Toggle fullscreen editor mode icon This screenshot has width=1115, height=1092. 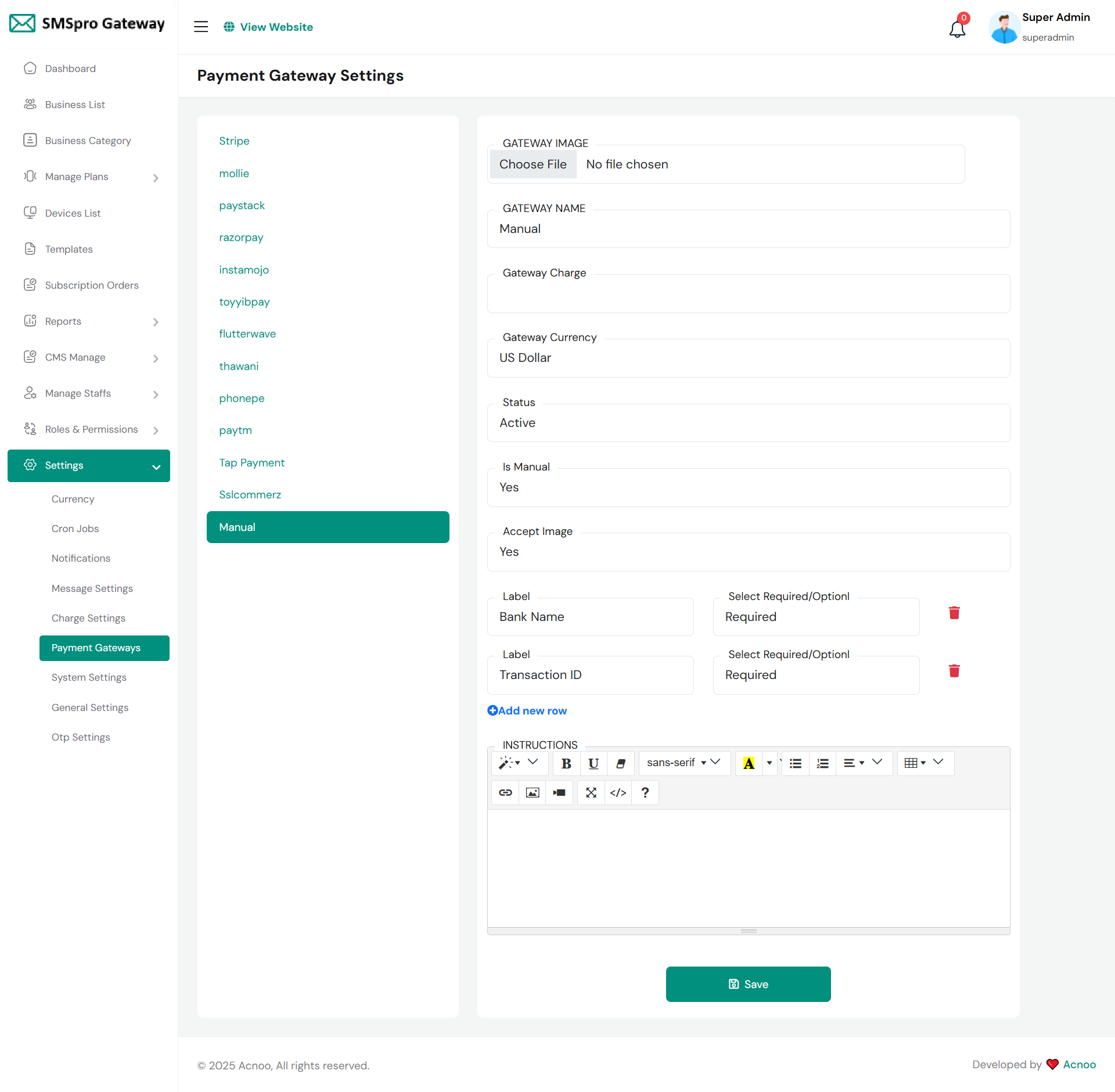(x=591, y=793)
